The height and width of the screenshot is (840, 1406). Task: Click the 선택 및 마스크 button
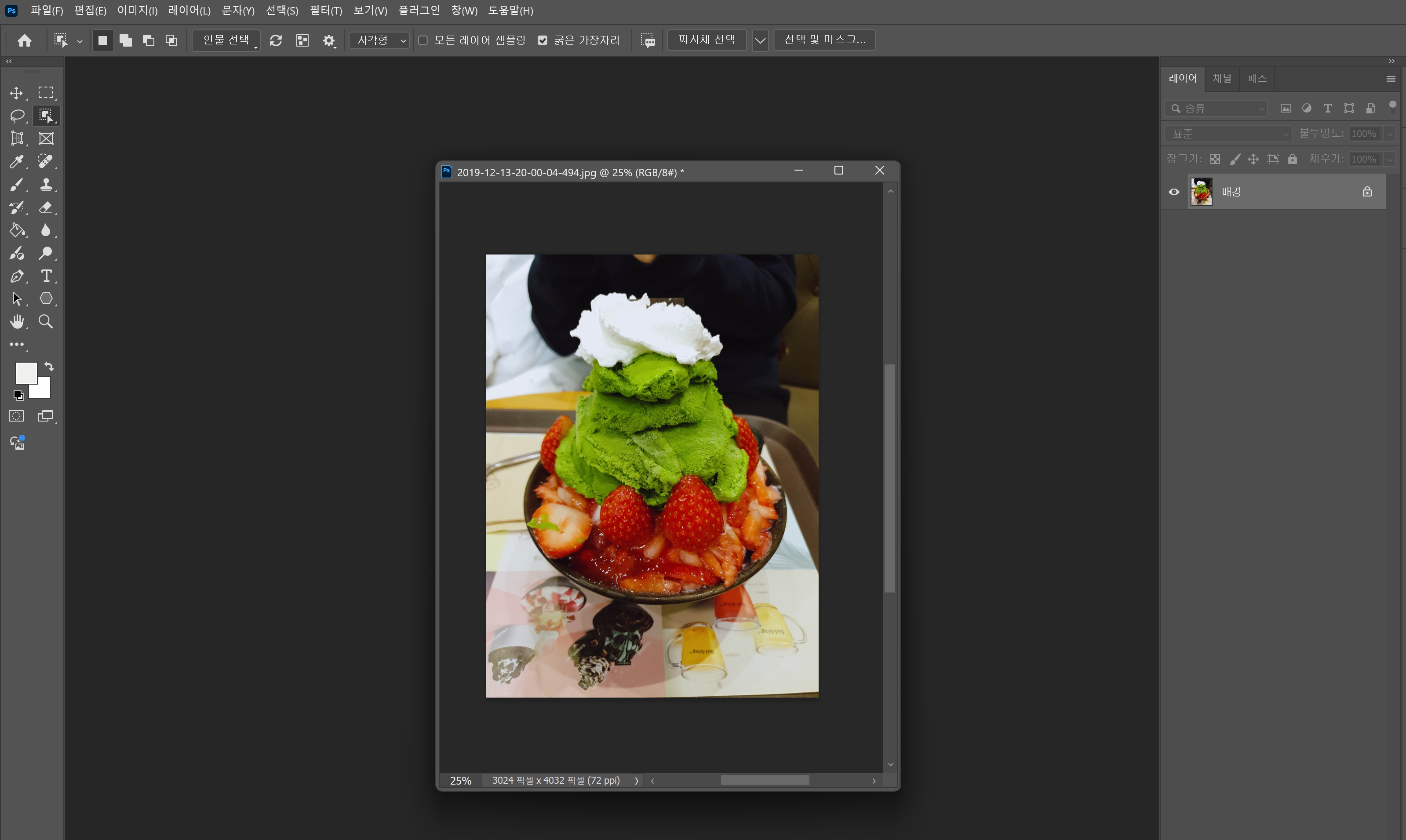[x=824, y=40]
